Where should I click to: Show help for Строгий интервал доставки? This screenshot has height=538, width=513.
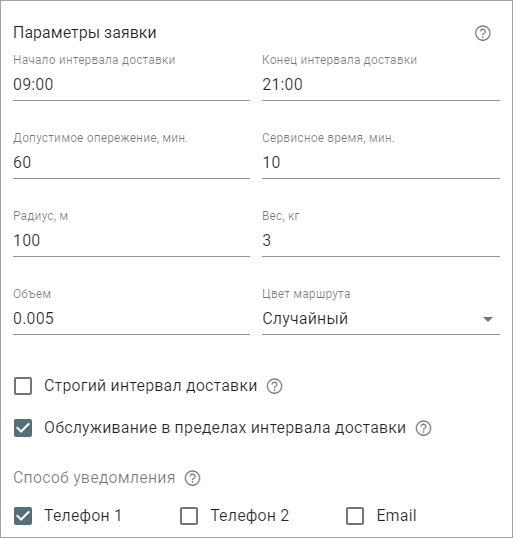[x=275, y=386]
